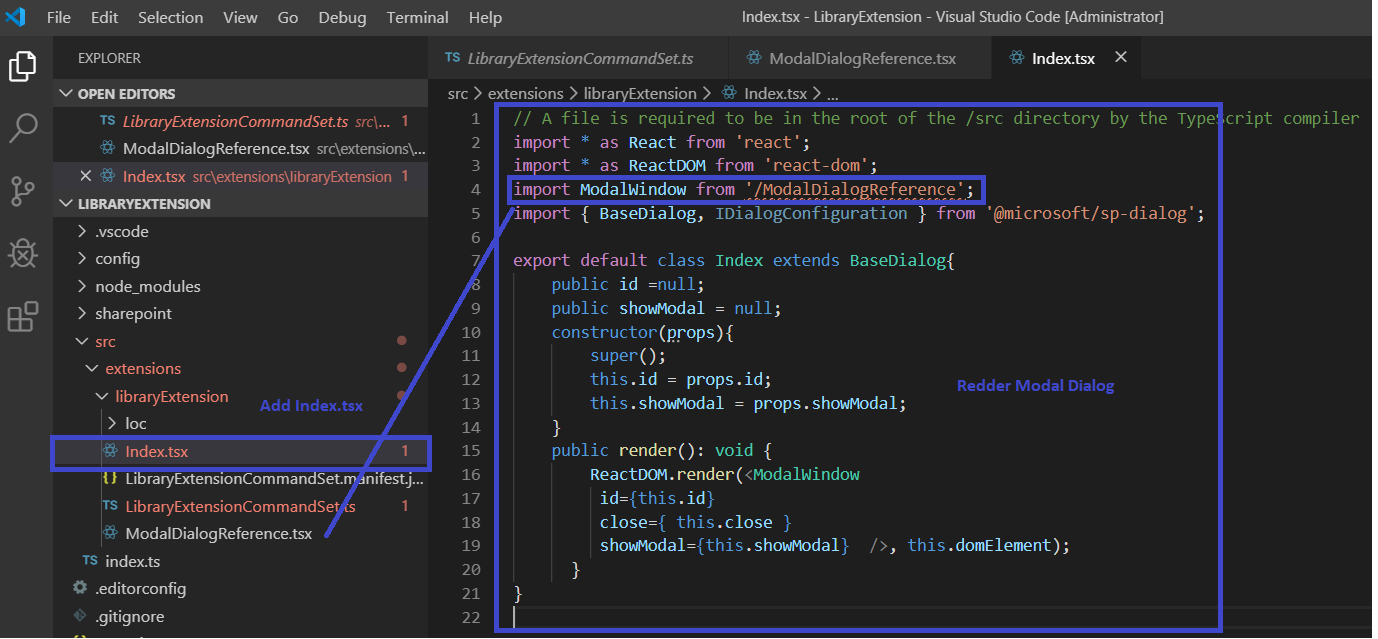This screenshot has height=639, width=1378.
Task: Open the Edit menu
Action: tap(104, 18)
